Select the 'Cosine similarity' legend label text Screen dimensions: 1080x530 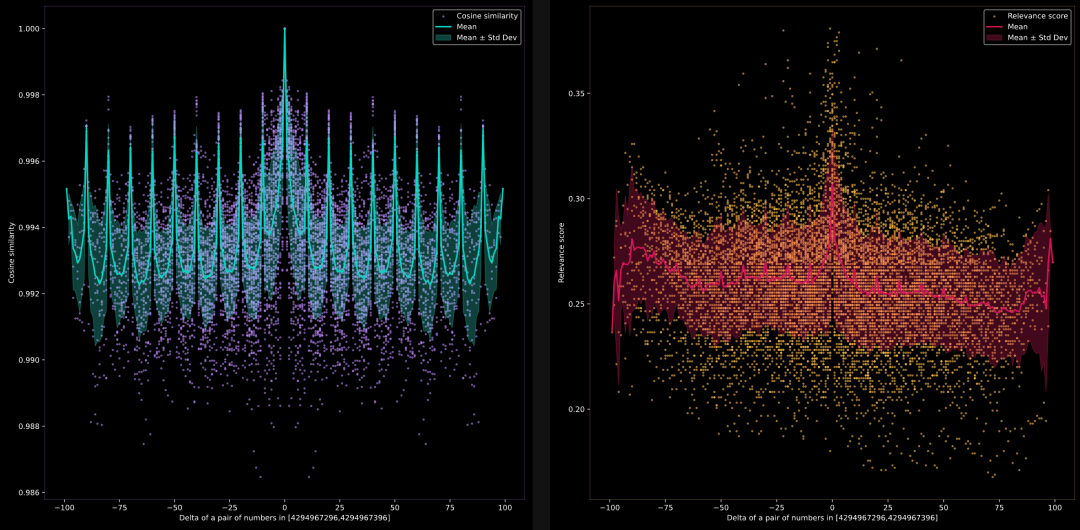(486, 16)
